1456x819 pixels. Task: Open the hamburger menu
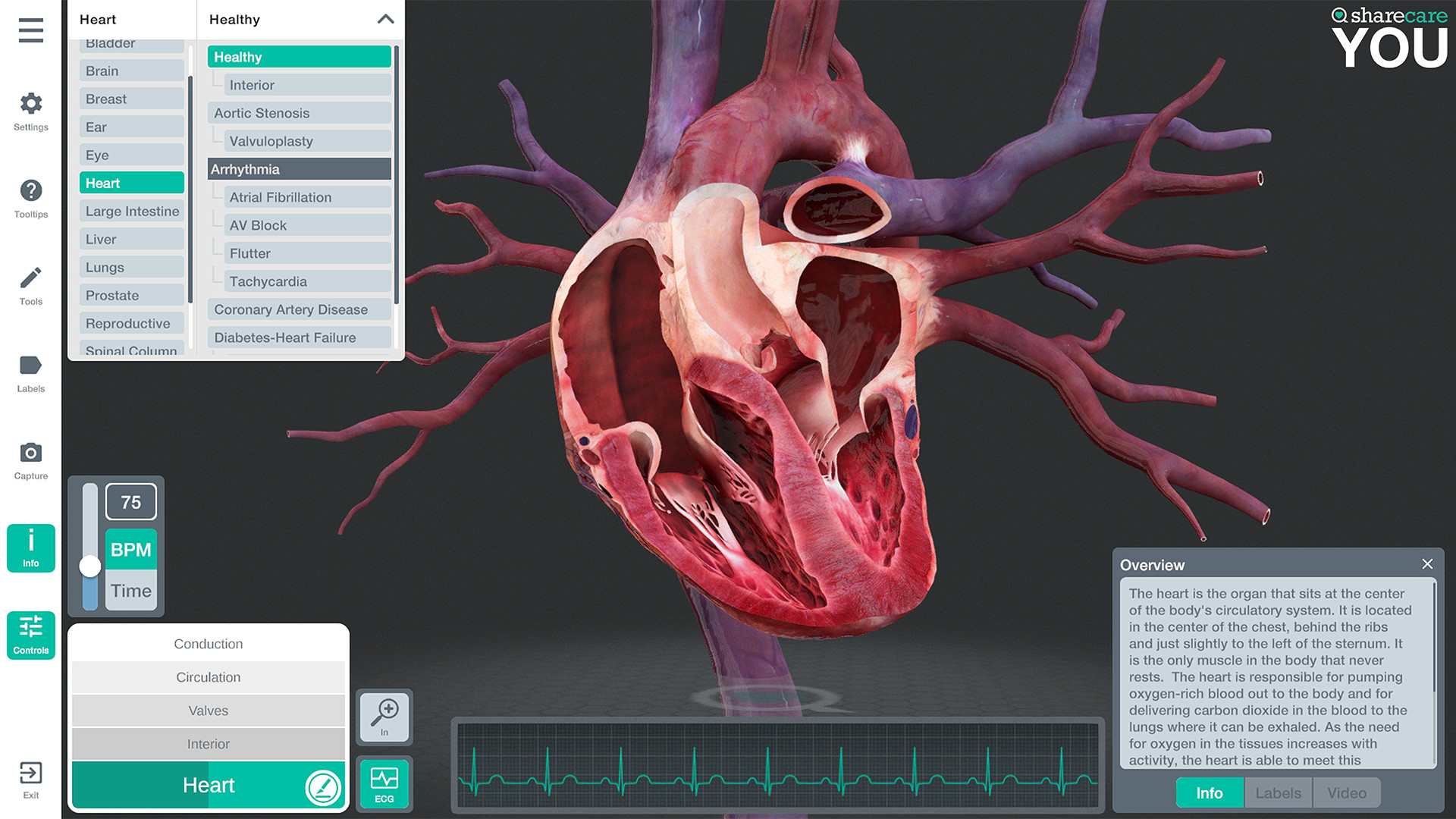[x=30, y=30]
